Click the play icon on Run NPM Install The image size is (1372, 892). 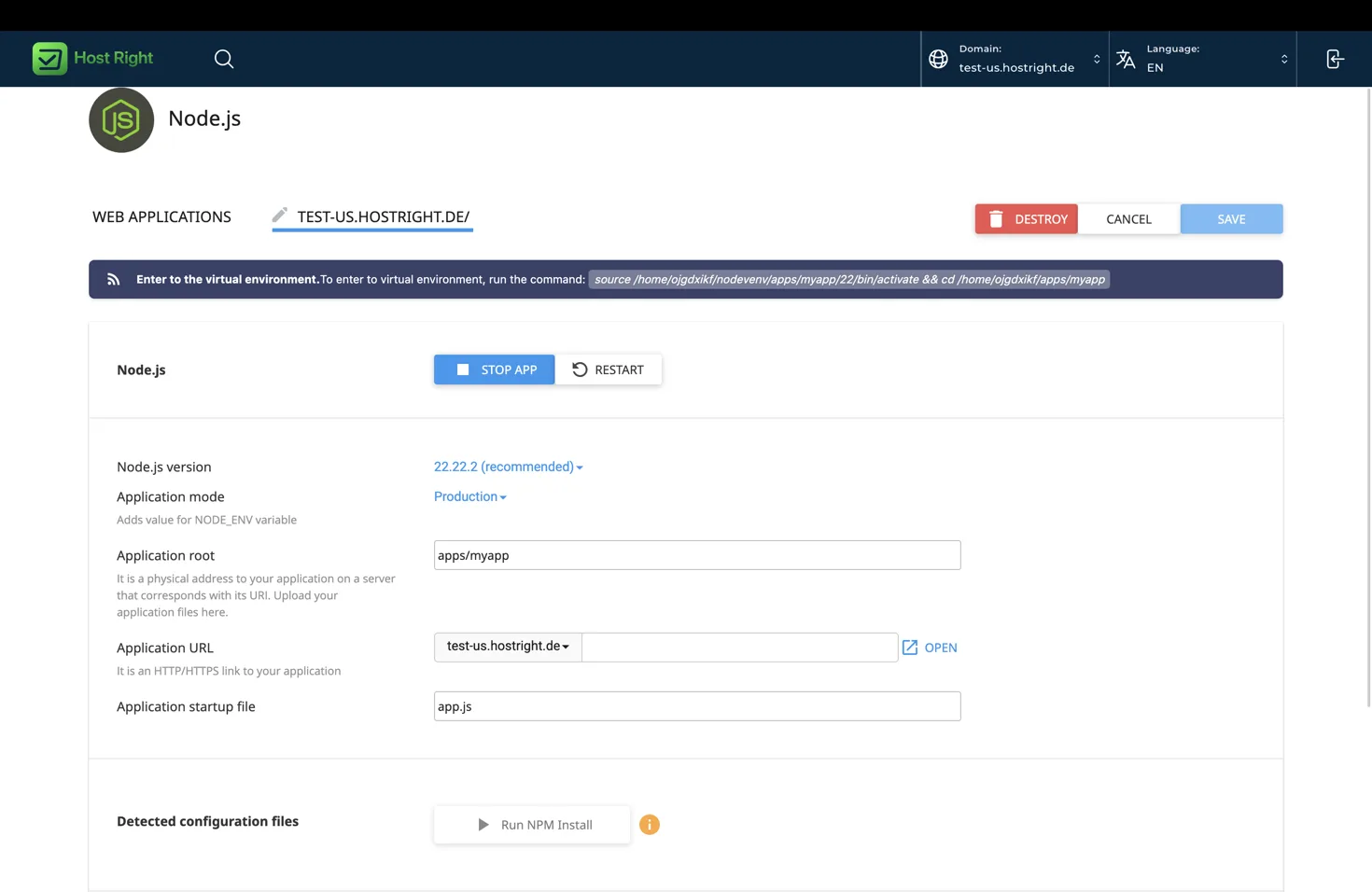[483, 825]
